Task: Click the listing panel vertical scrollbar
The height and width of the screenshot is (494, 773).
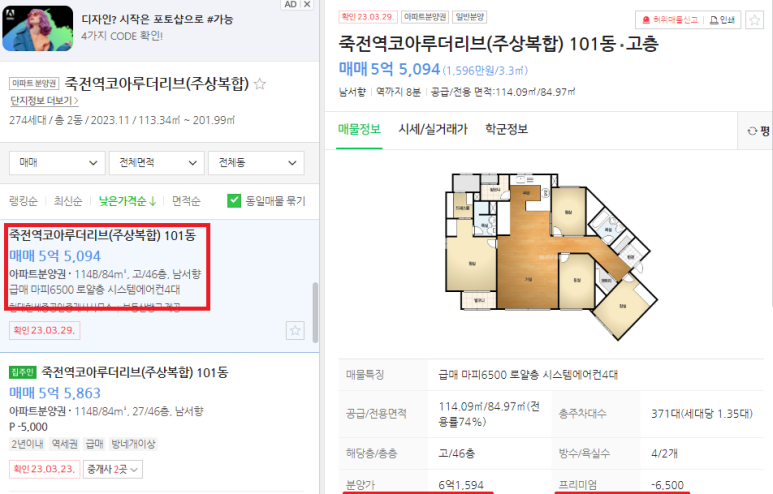Action: click(x=315, y=313)
